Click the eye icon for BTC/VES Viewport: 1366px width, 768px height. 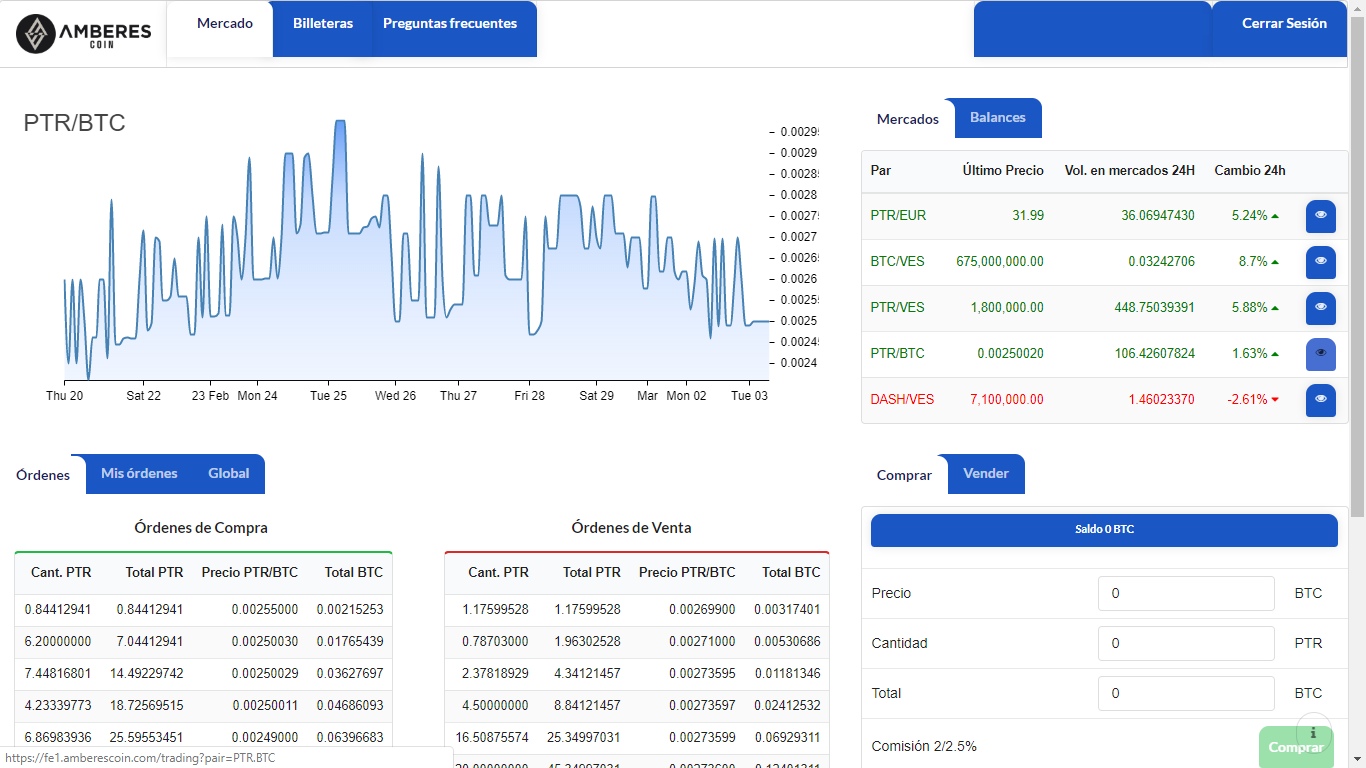1320,262
